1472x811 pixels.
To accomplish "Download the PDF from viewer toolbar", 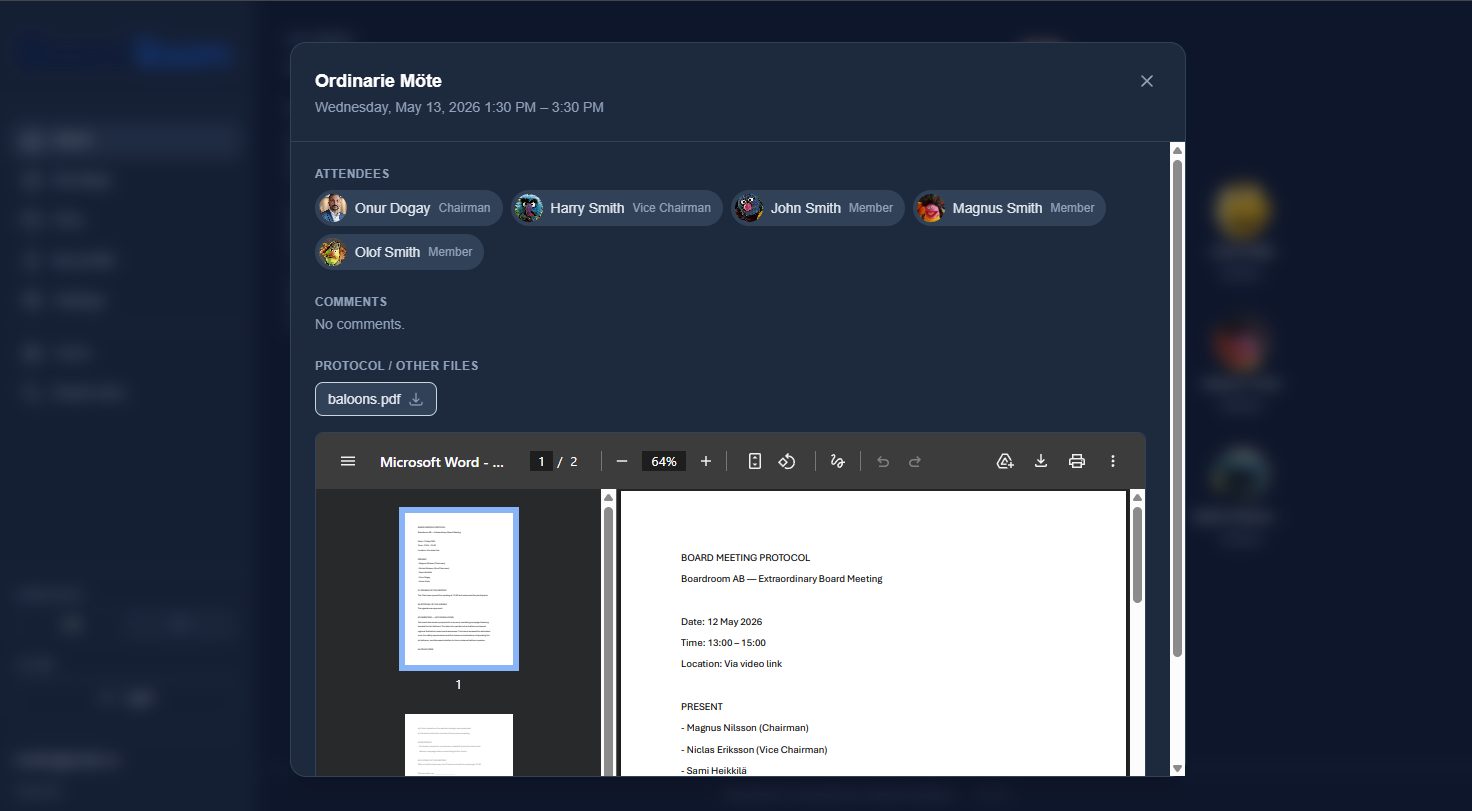I will point(1041,461).
